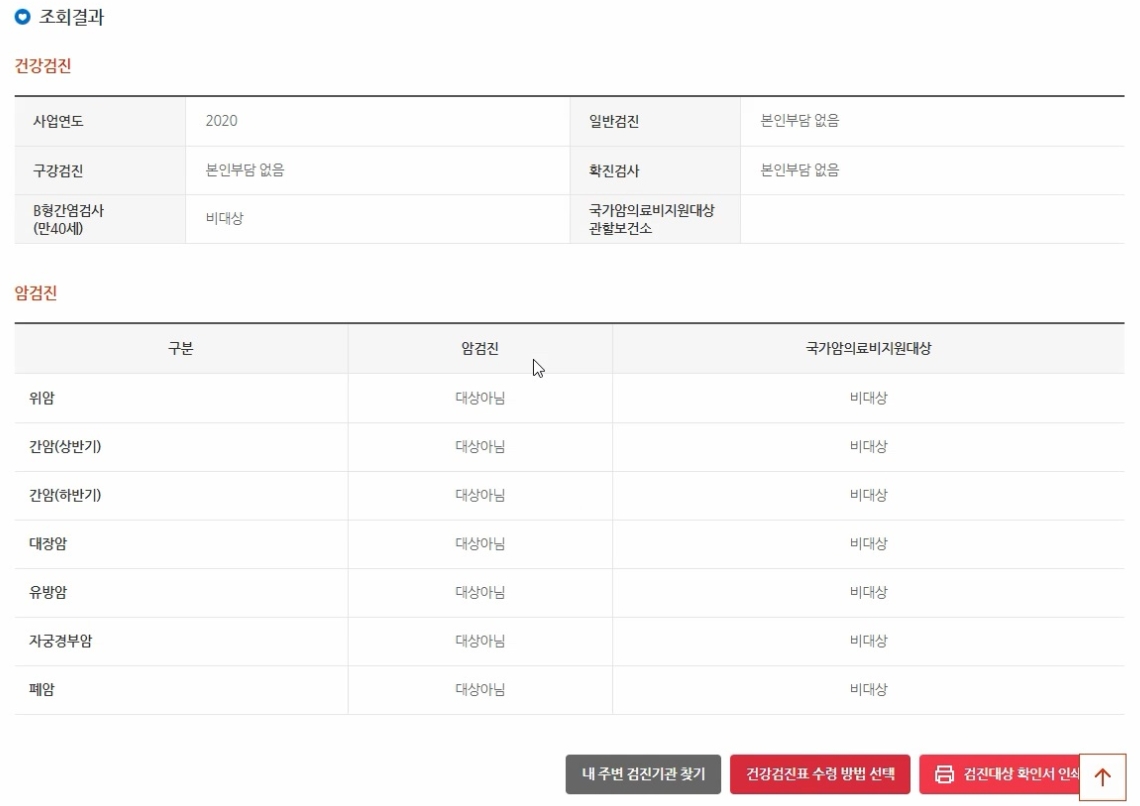Open 내 주변 검진기관 찾기
1140x806 pixels.
(643, 774)
